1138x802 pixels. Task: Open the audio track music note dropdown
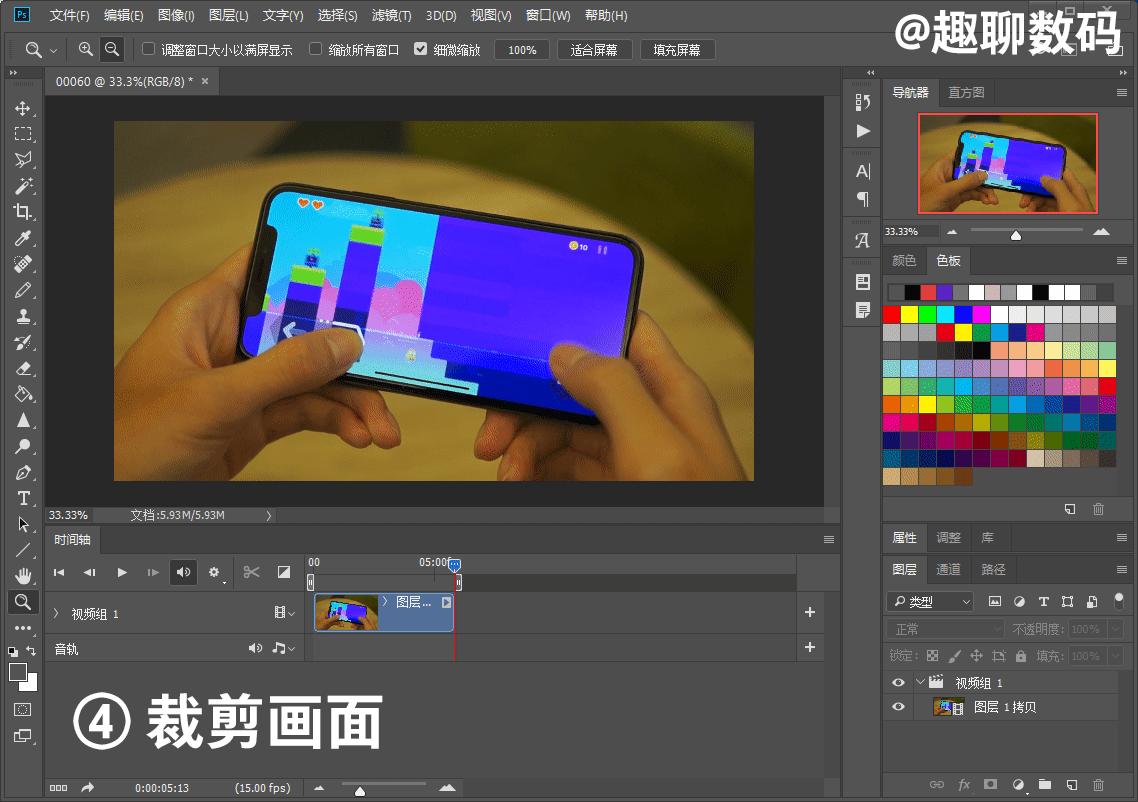click(283, 648)
